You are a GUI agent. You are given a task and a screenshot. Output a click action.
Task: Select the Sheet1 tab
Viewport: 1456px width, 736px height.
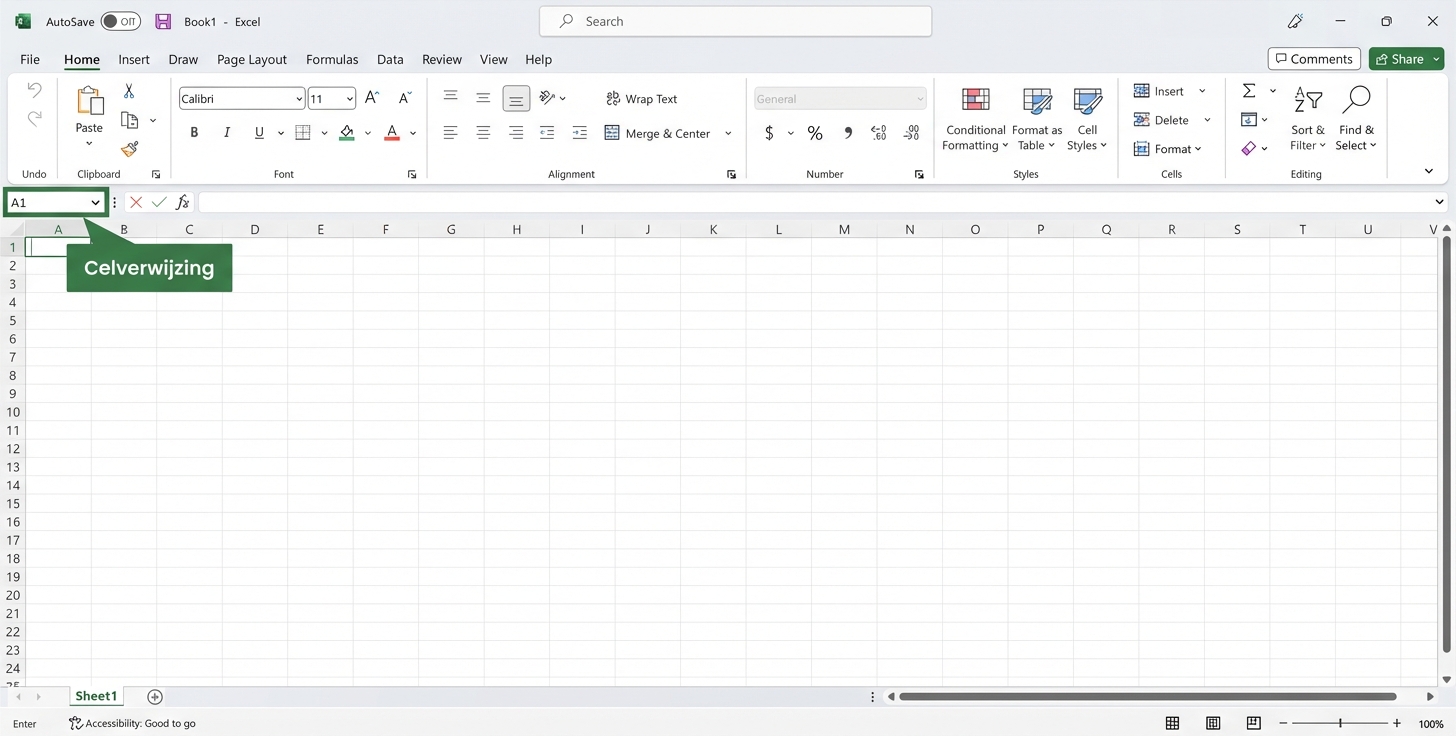tap(96, 696)
